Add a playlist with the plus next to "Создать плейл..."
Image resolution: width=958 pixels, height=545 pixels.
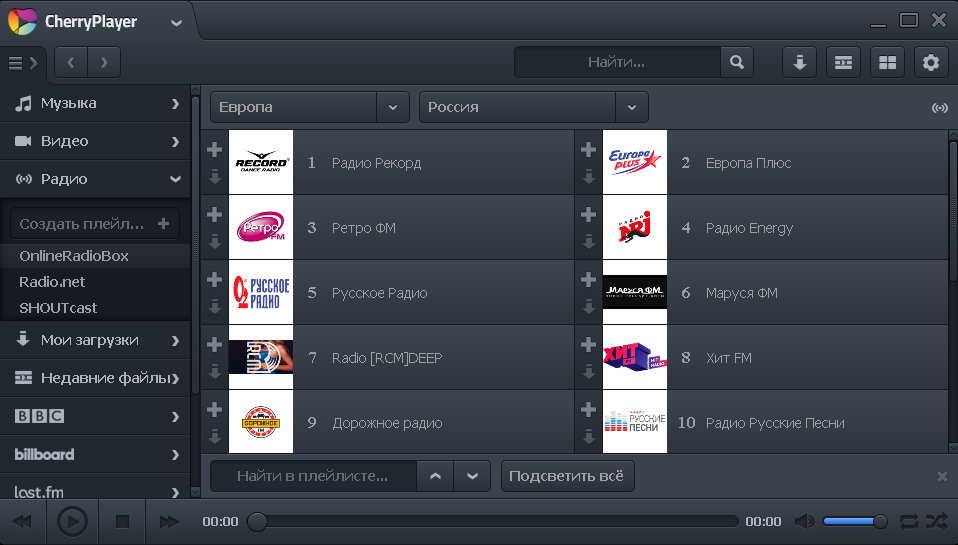(163, 224)
